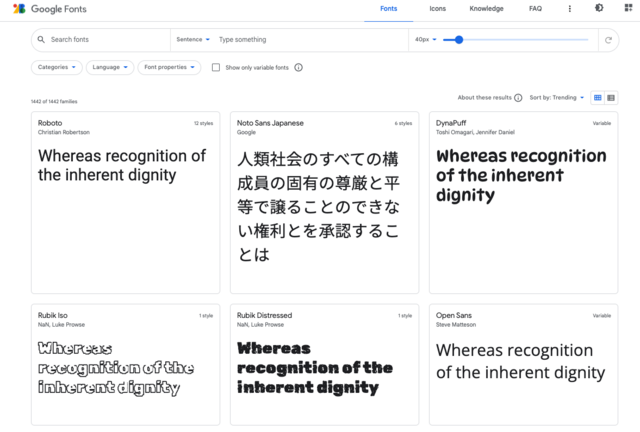Screen dimensions: 640x432
Task: Show variable fonts info icon
Action: pyautogui.click(x=298, y=67)
